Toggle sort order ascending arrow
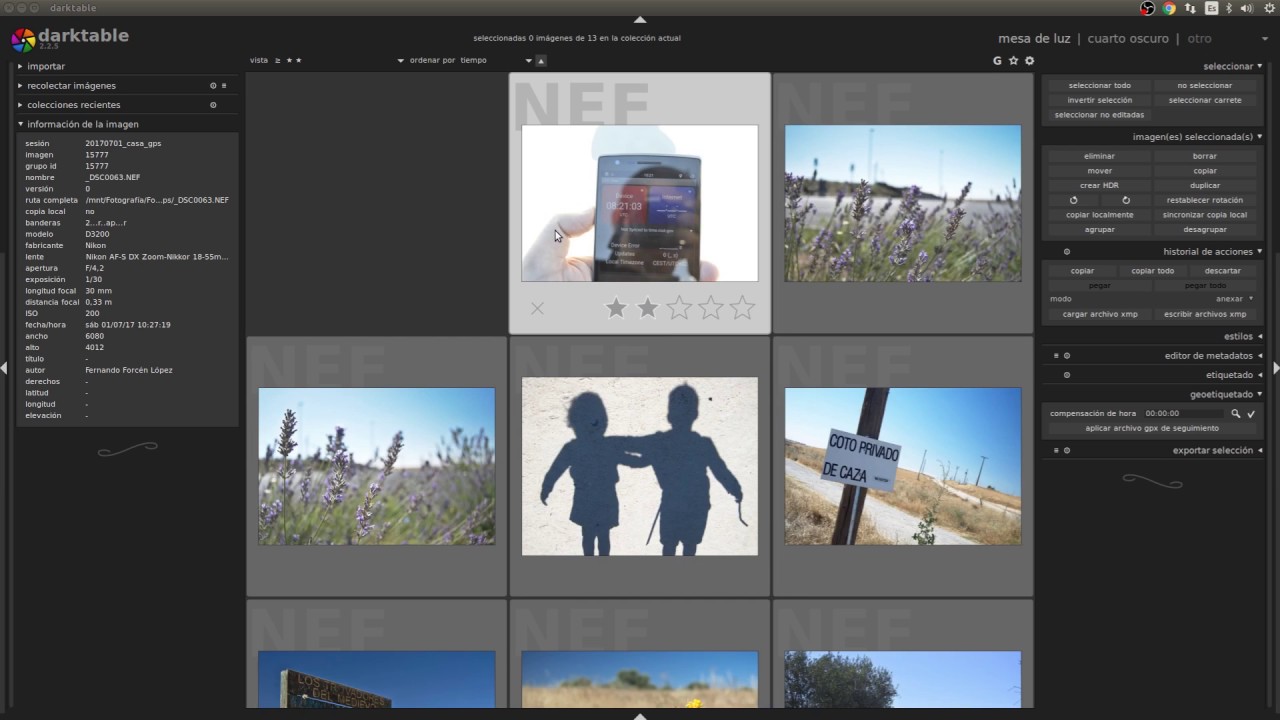This screenshot has height=720, width=1280. tap(541, 61)
